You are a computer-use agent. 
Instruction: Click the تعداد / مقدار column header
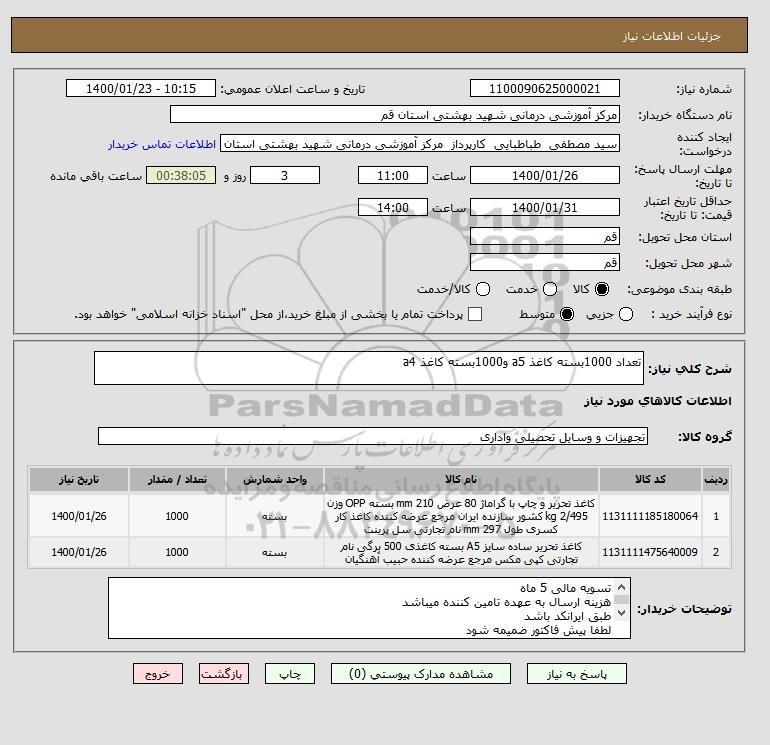(x=177, y=479)
